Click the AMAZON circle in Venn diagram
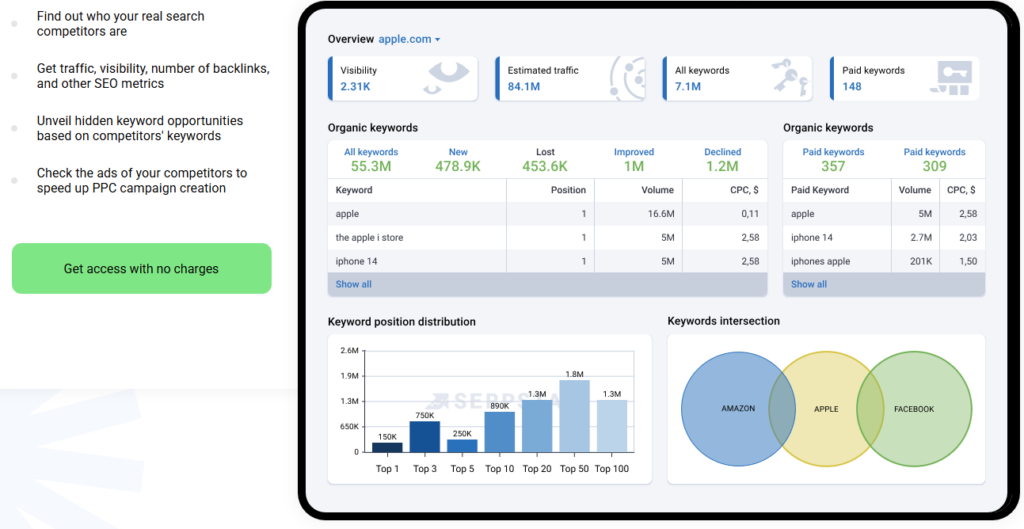The width and height of the screenshot is (1024, 529). (725, 409)
